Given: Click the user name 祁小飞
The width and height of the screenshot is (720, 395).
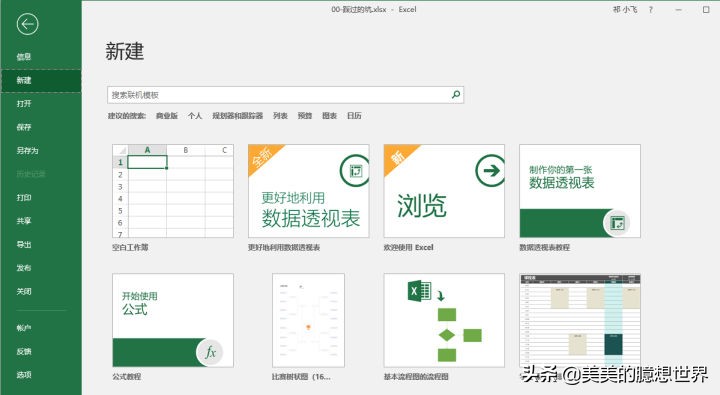Looking at the screenshot, I should 625,10.
